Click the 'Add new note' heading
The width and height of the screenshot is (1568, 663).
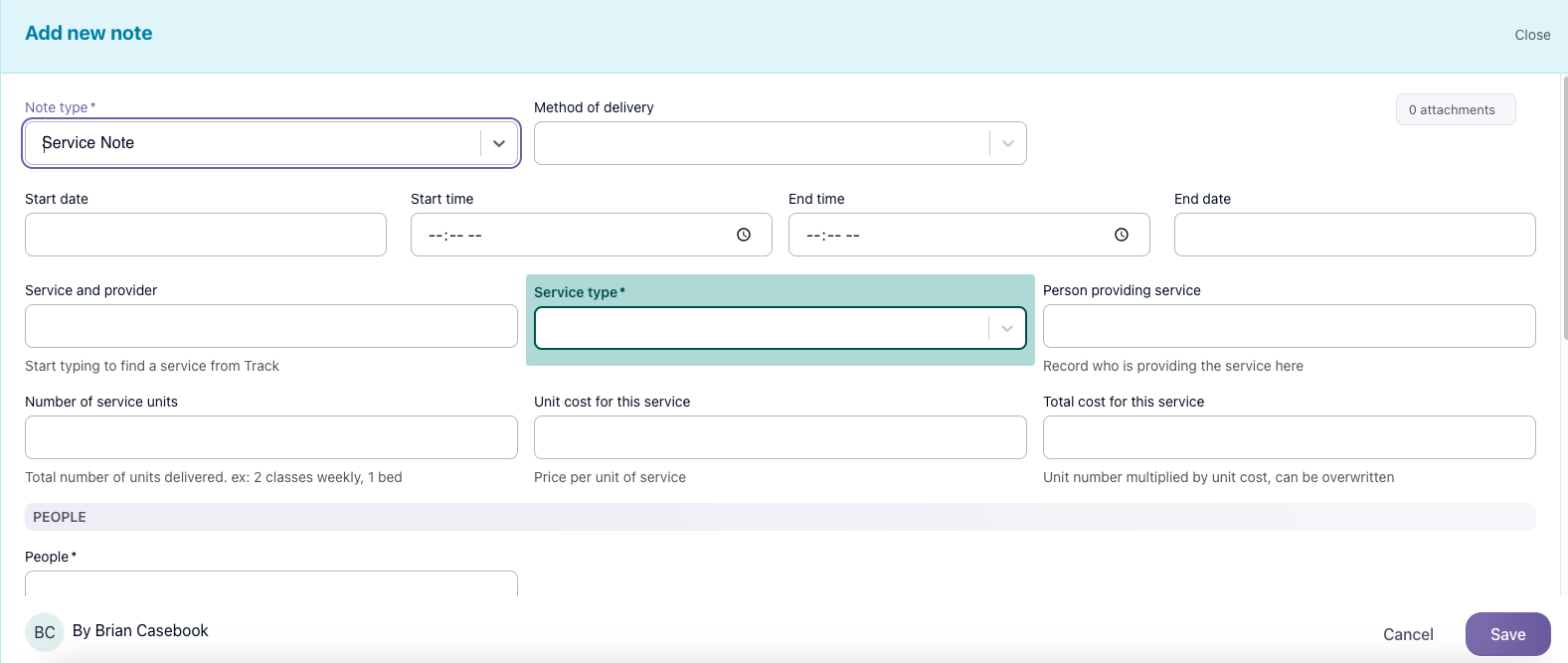pos(88,33)
